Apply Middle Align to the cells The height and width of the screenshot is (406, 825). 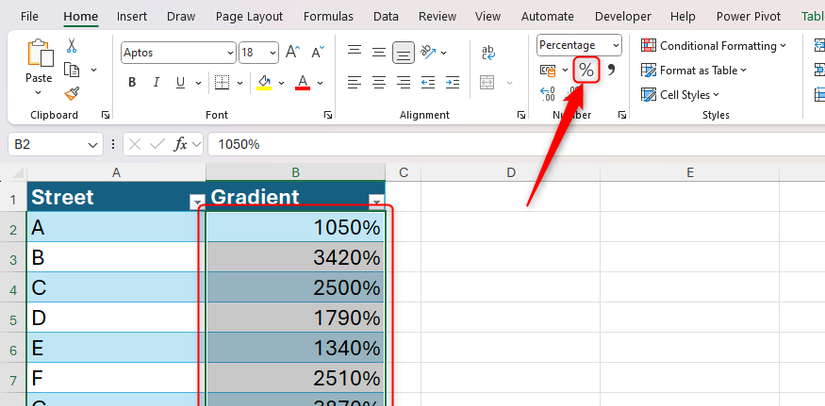pos(379,52)
